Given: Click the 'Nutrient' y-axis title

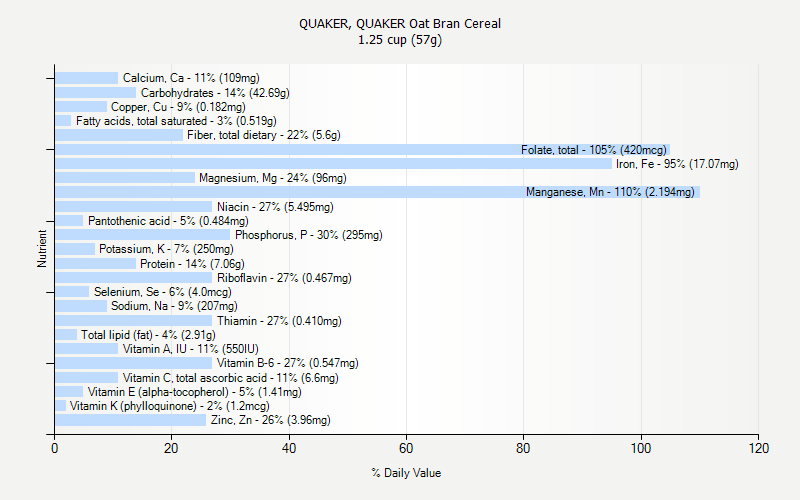Looking at the screenshot, I should 42,249.
